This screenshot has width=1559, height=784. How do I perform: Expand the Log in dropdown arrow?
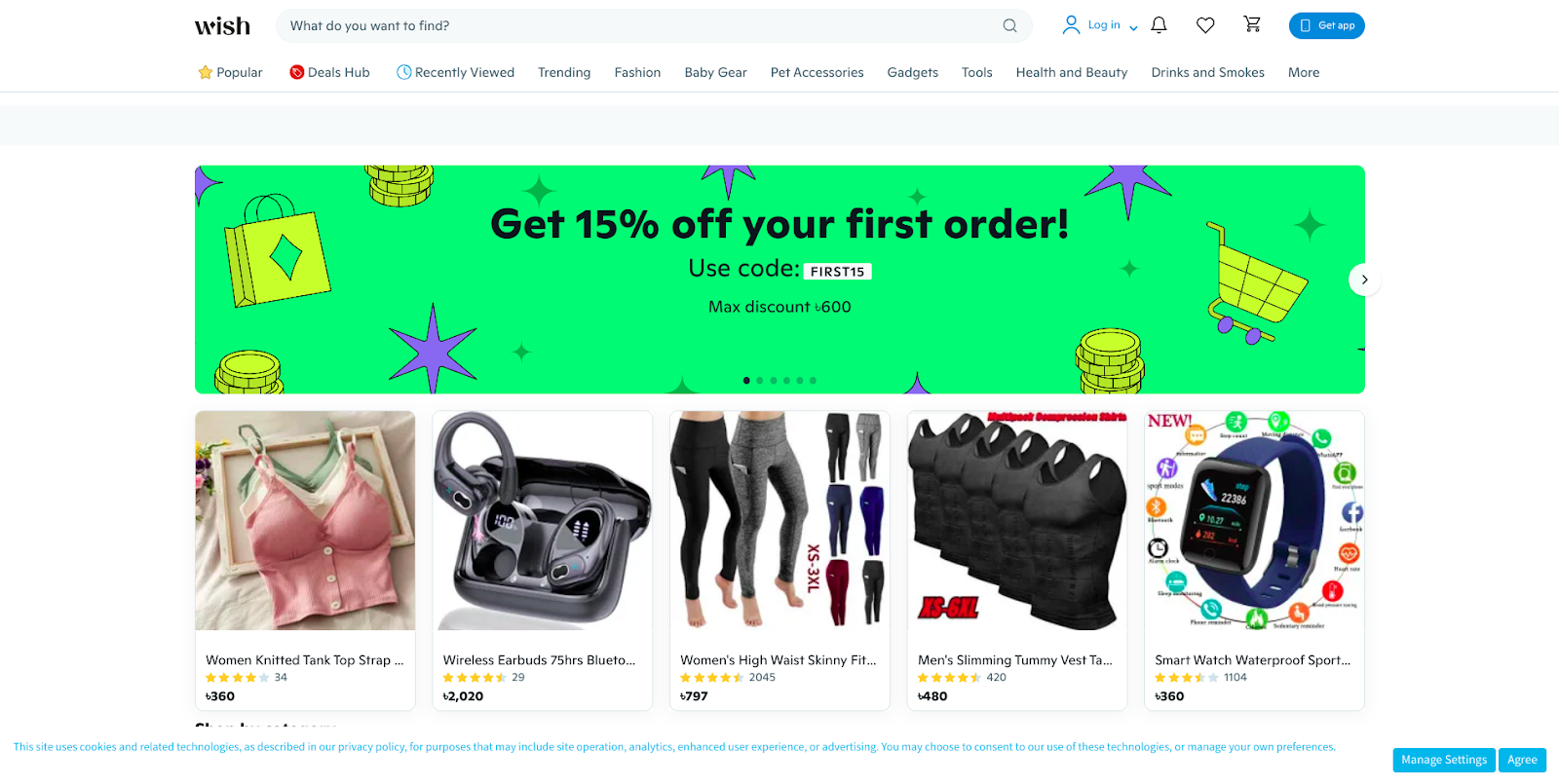point(1133,27)
